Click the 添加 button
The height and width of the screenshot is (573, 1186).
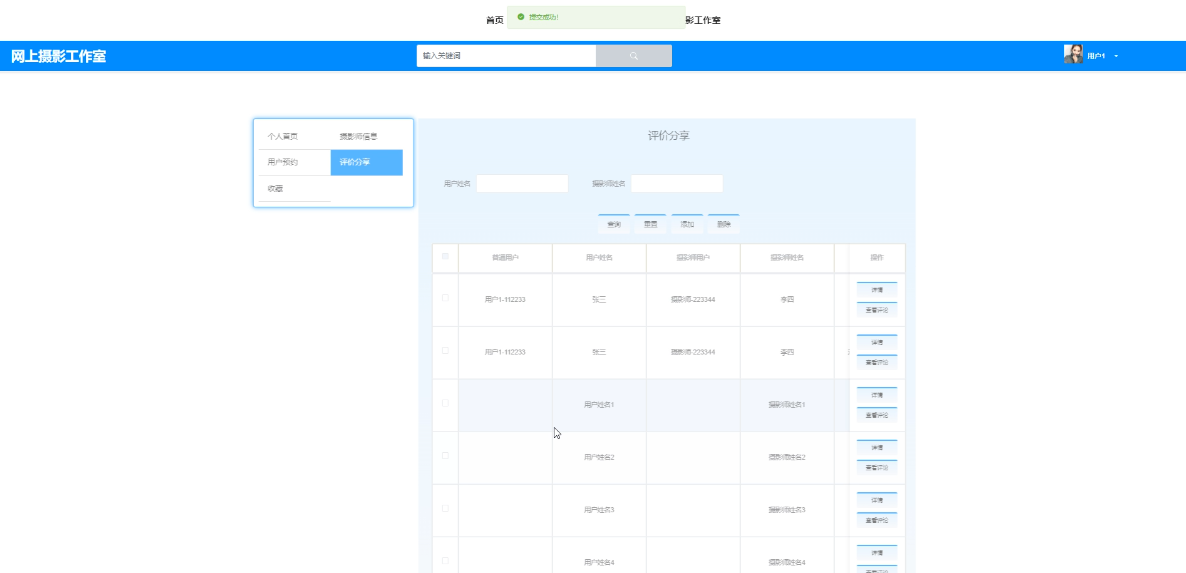pos(687,225)
